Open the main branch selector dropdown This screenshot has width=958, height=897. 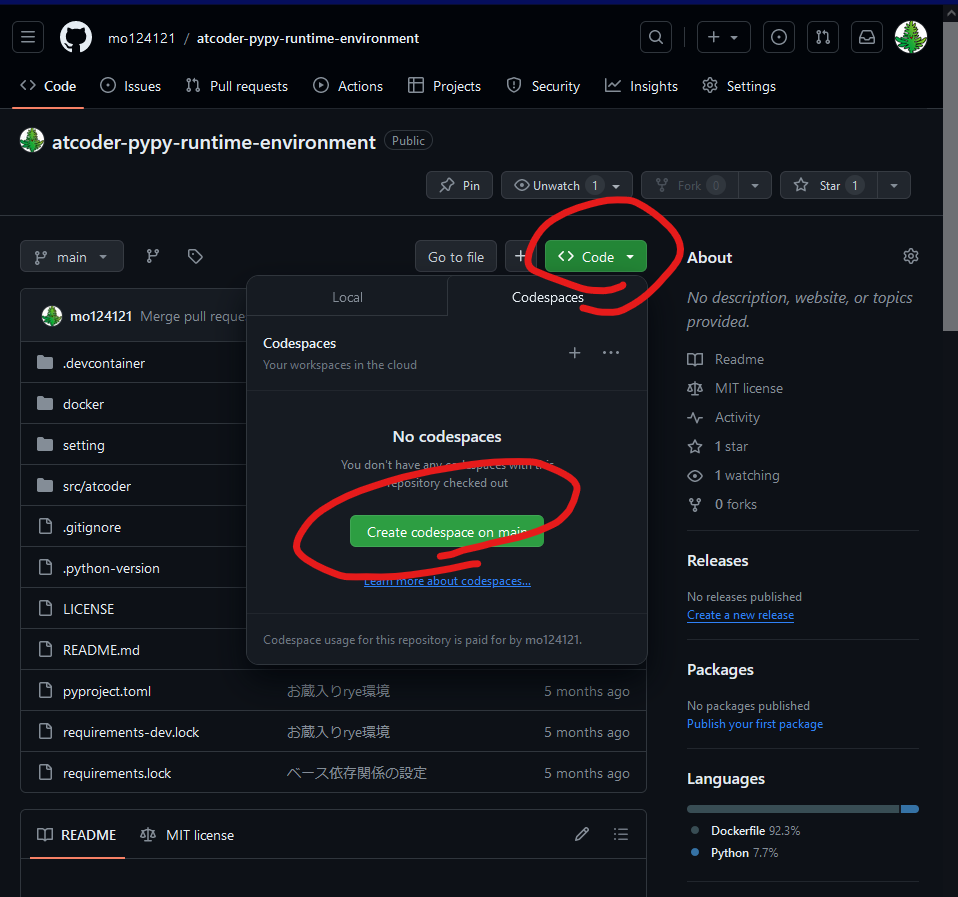[71, 257]
